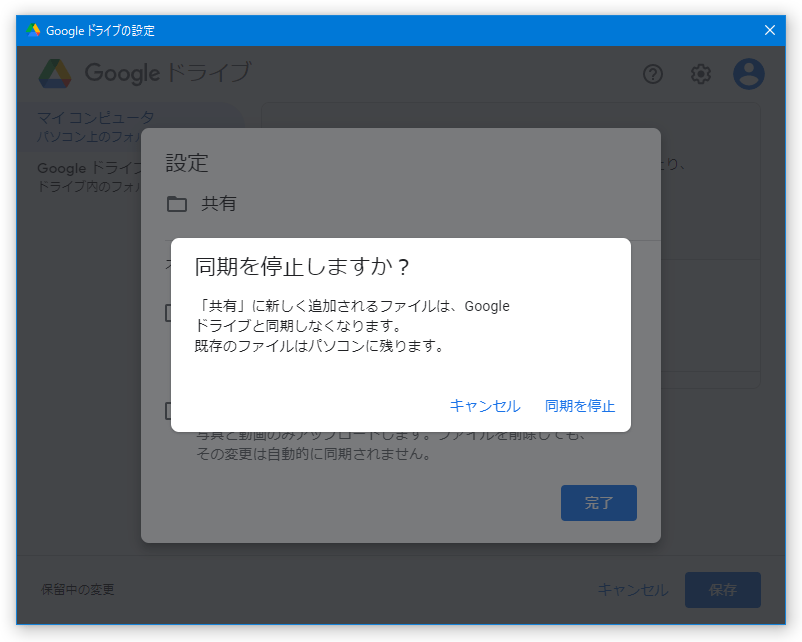Viewport: 802px width, 642px height.
Task: Confirm with the 同期を停止 button
Action: [580, 406]
